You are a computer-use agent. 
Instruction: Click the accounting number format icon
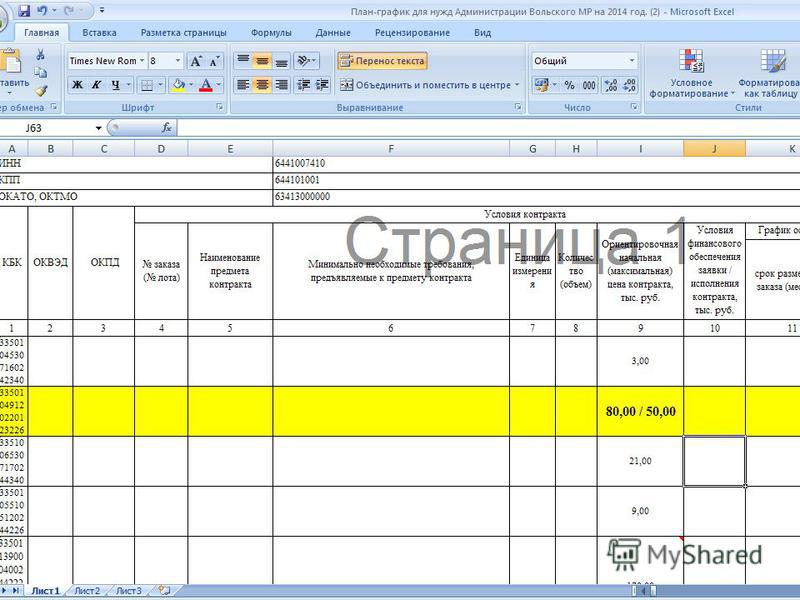(x=541, y=85)
